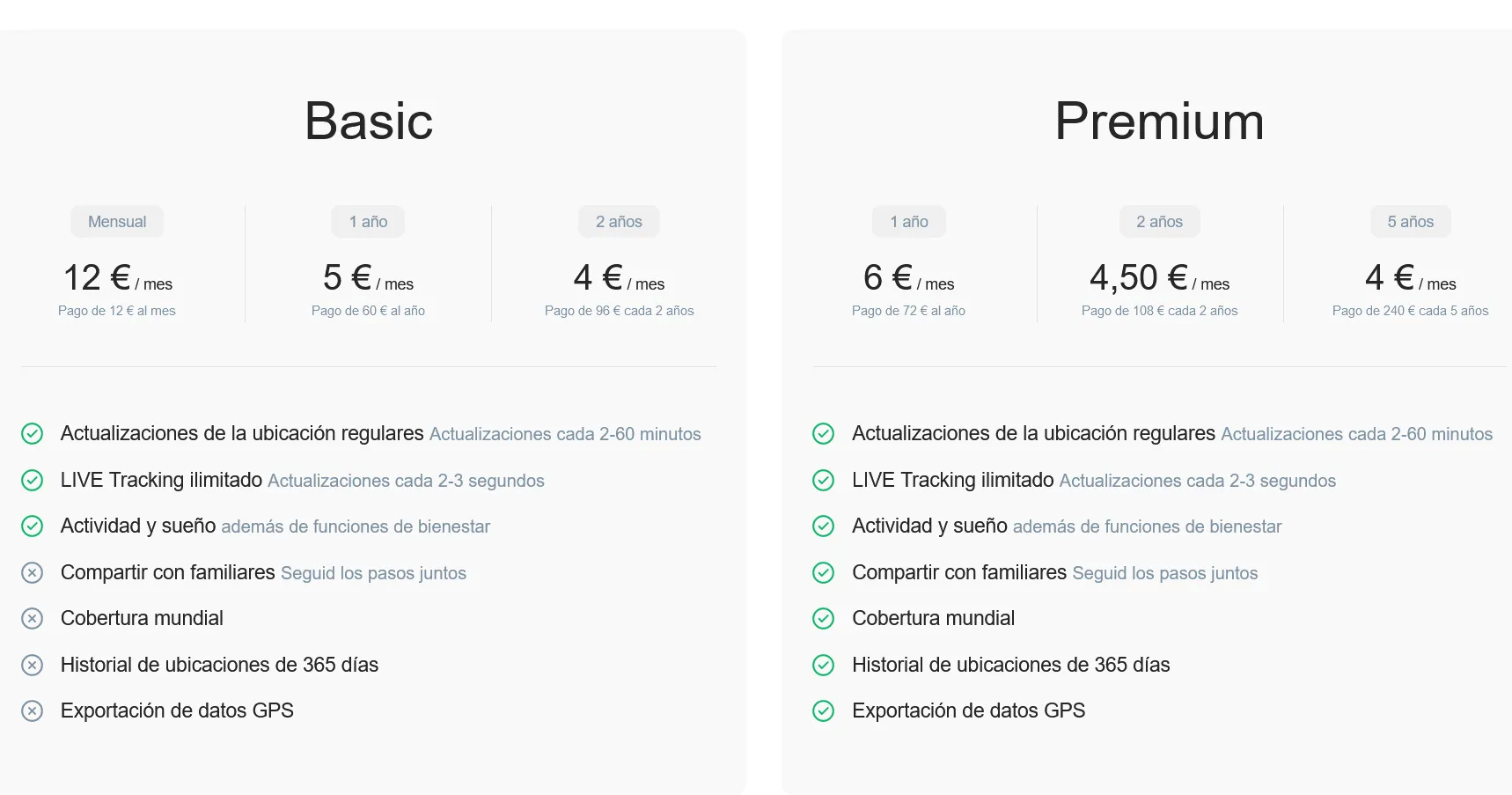Click check icon beside Premium Exportación de datos GPS
1512x795 pixels.
tap(823, 711)
